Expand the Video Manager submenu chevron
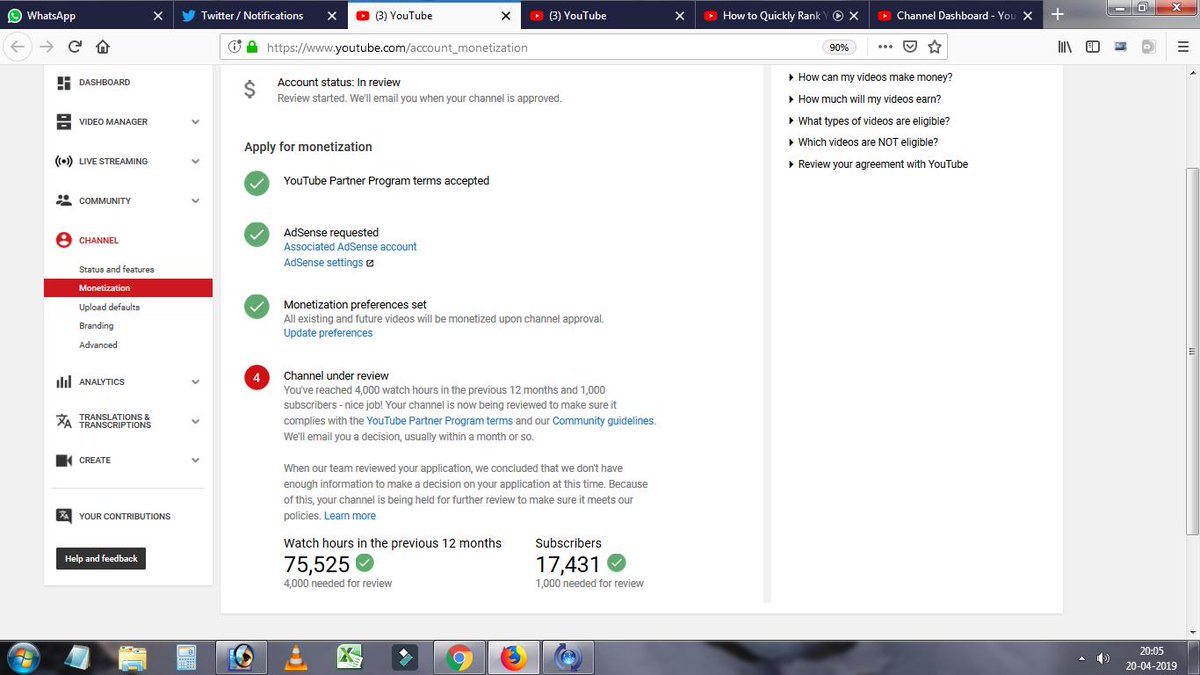This screenshot has width=1200, height=675. tap(195, 122)
